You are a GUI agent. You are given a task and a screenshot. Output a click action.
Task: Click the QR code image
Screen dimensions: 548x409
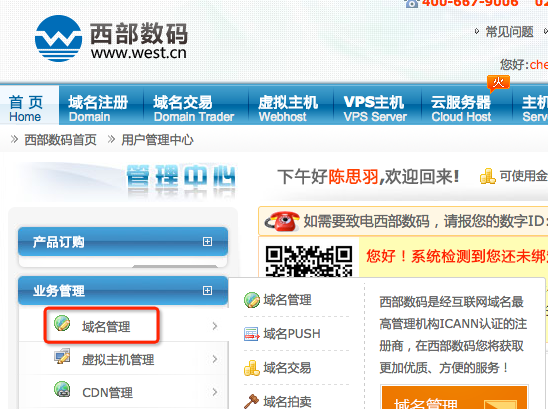[309, 261]
